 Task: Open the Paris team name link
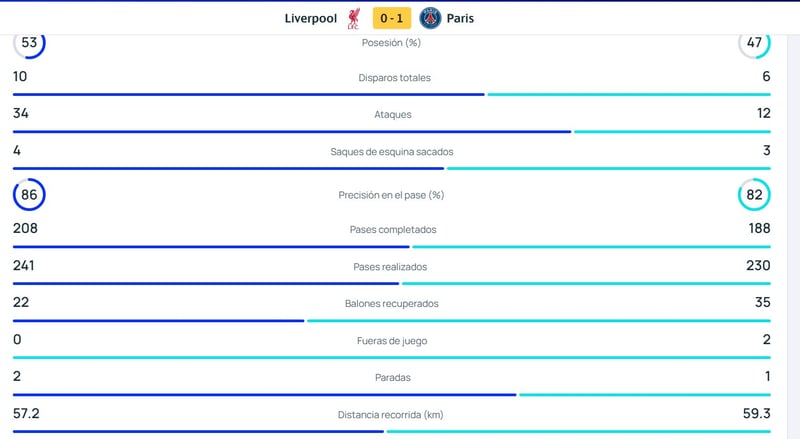coord(461,18)
